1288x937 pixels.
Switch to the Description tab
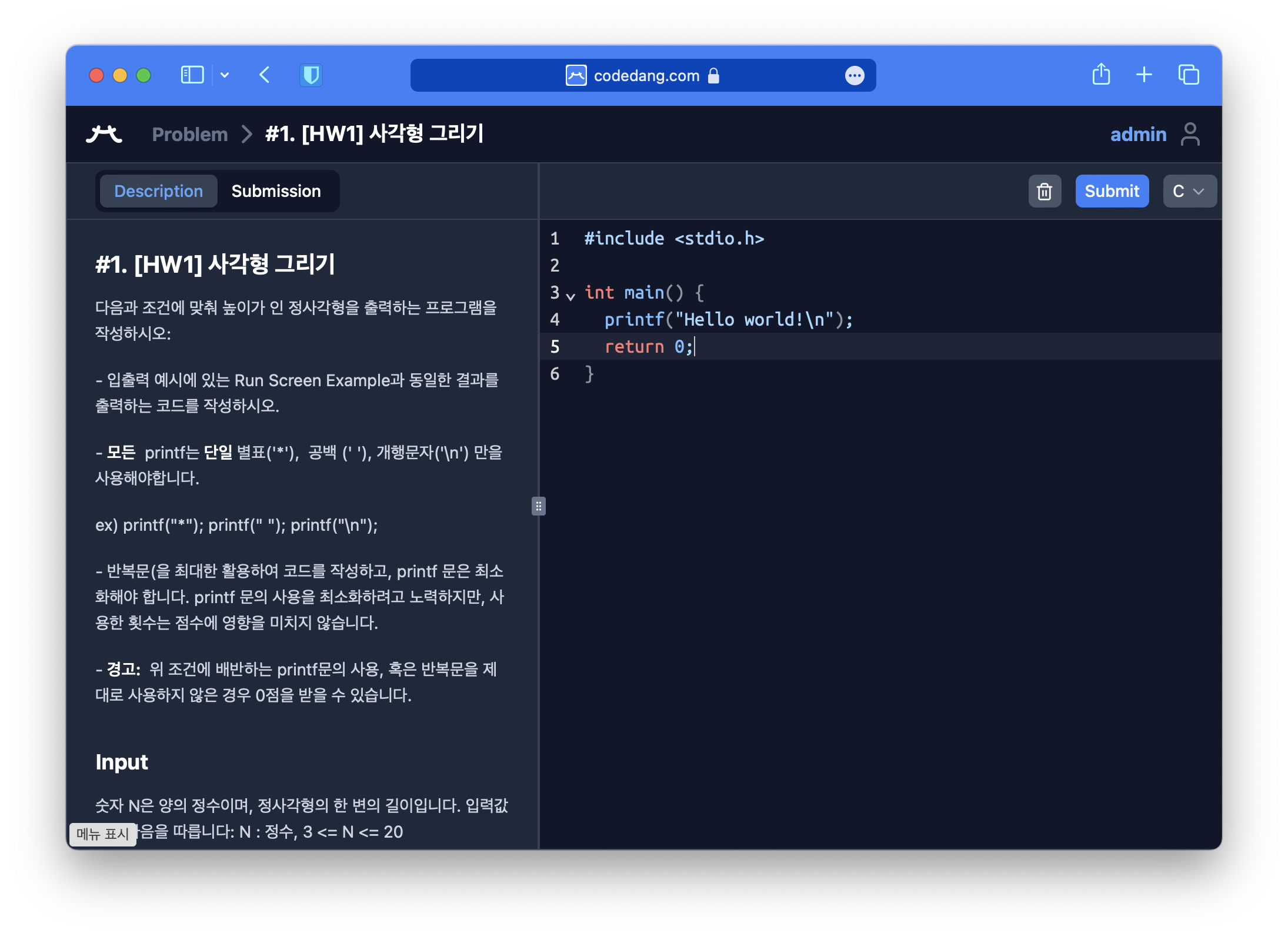pyautogui.click(x=158, y=191)
